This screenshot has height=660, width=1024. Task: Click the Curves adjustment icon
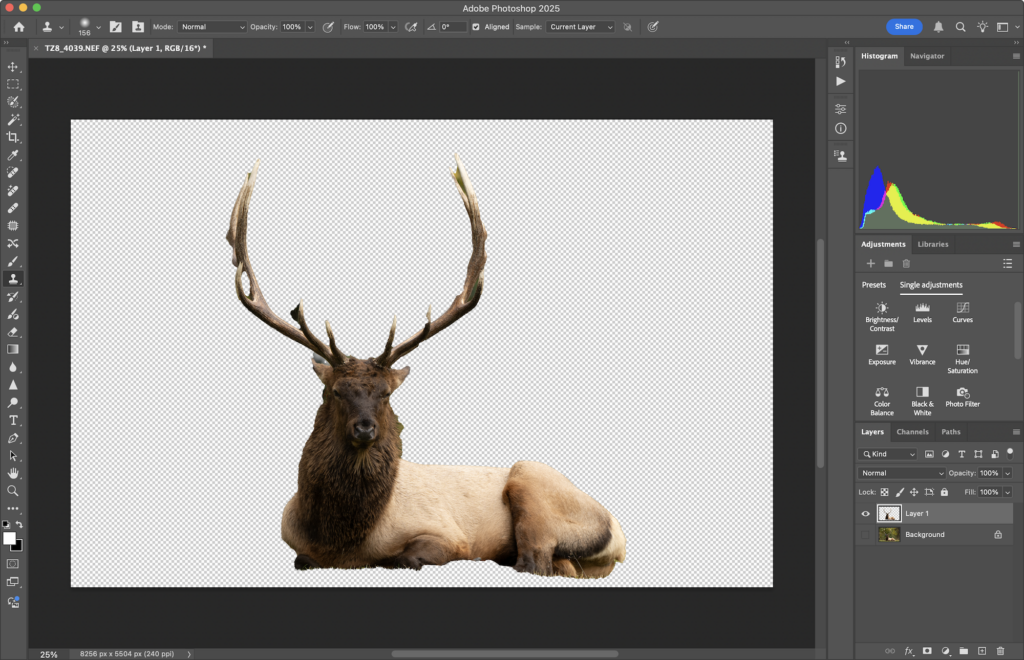click(x=962, y=309)
